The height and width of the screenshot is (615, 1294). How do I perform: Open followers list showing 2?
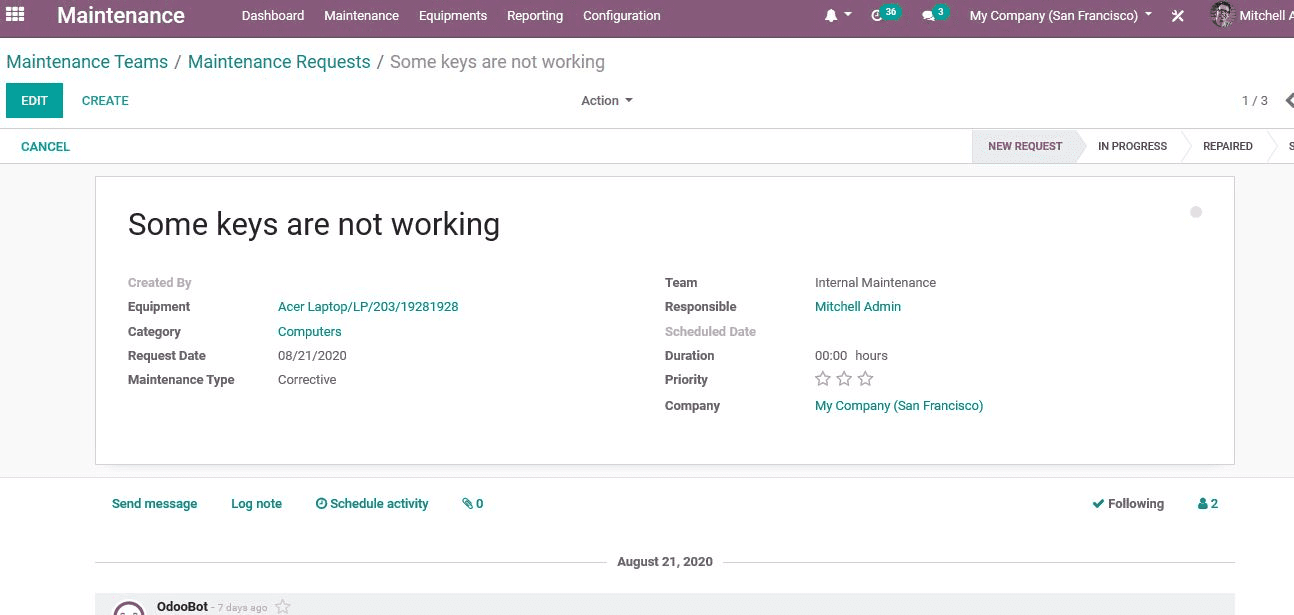[x=1208, y=504]
